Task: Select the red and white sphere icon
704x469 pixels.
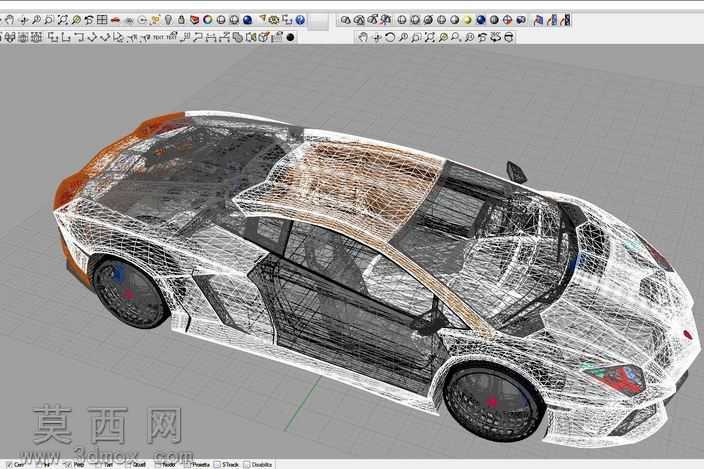Action: click(507, 20)
